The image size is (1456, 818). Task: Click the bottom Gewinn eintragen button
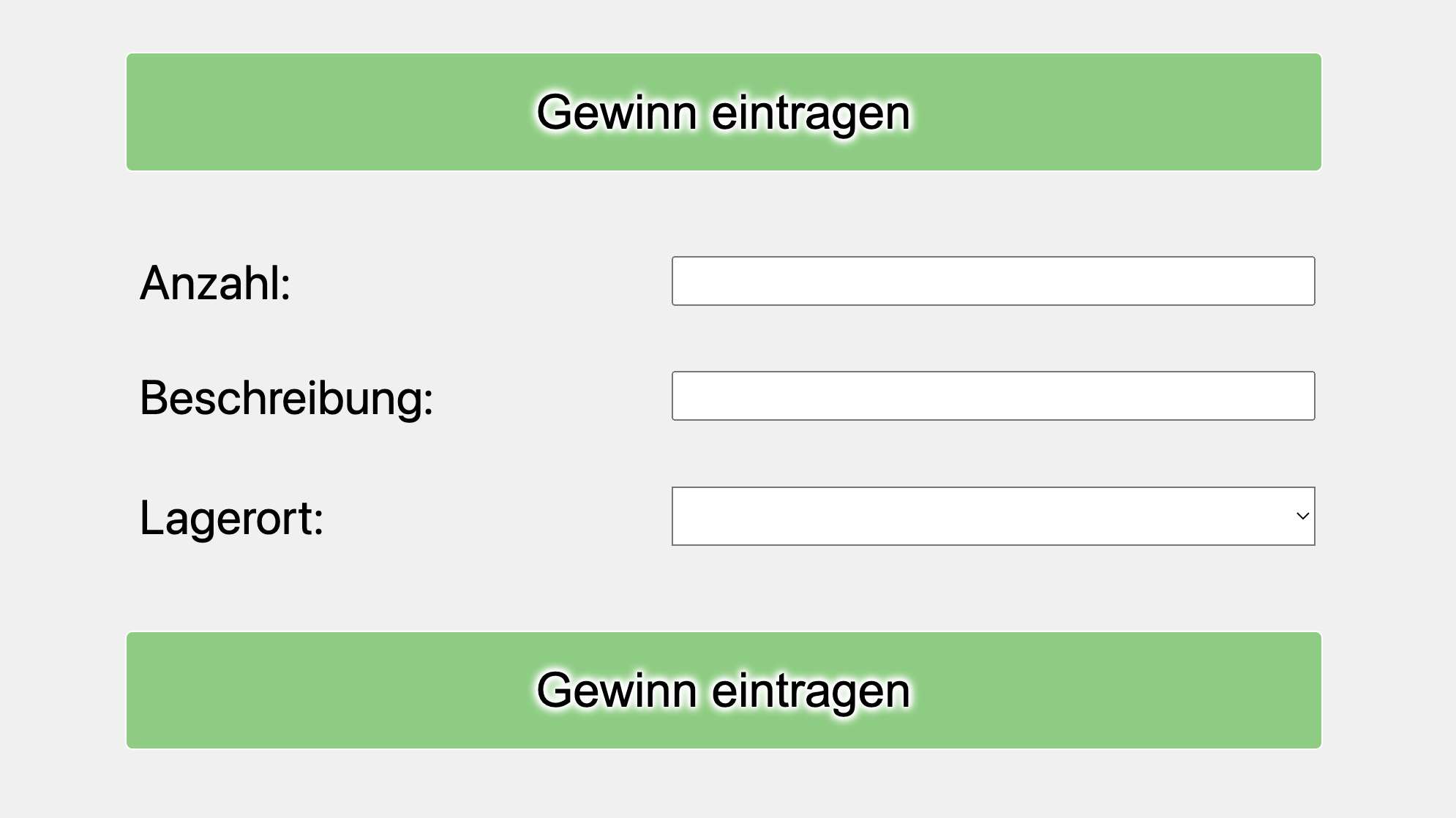(x=724, y=690)
